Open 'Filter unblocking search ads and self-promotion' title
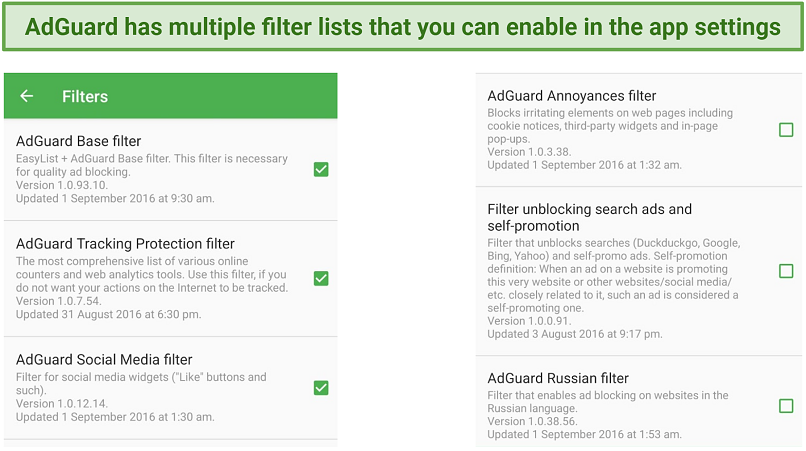This screenshot has height=451, width=806. click(590, 218)
